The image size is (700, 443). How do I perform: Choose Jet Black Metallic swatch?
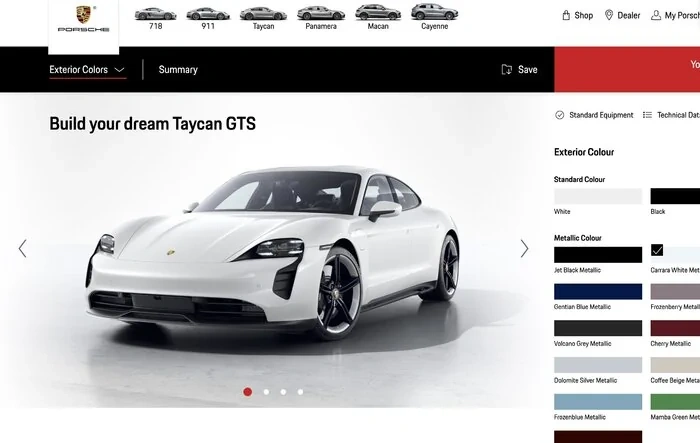coord(598,255)
